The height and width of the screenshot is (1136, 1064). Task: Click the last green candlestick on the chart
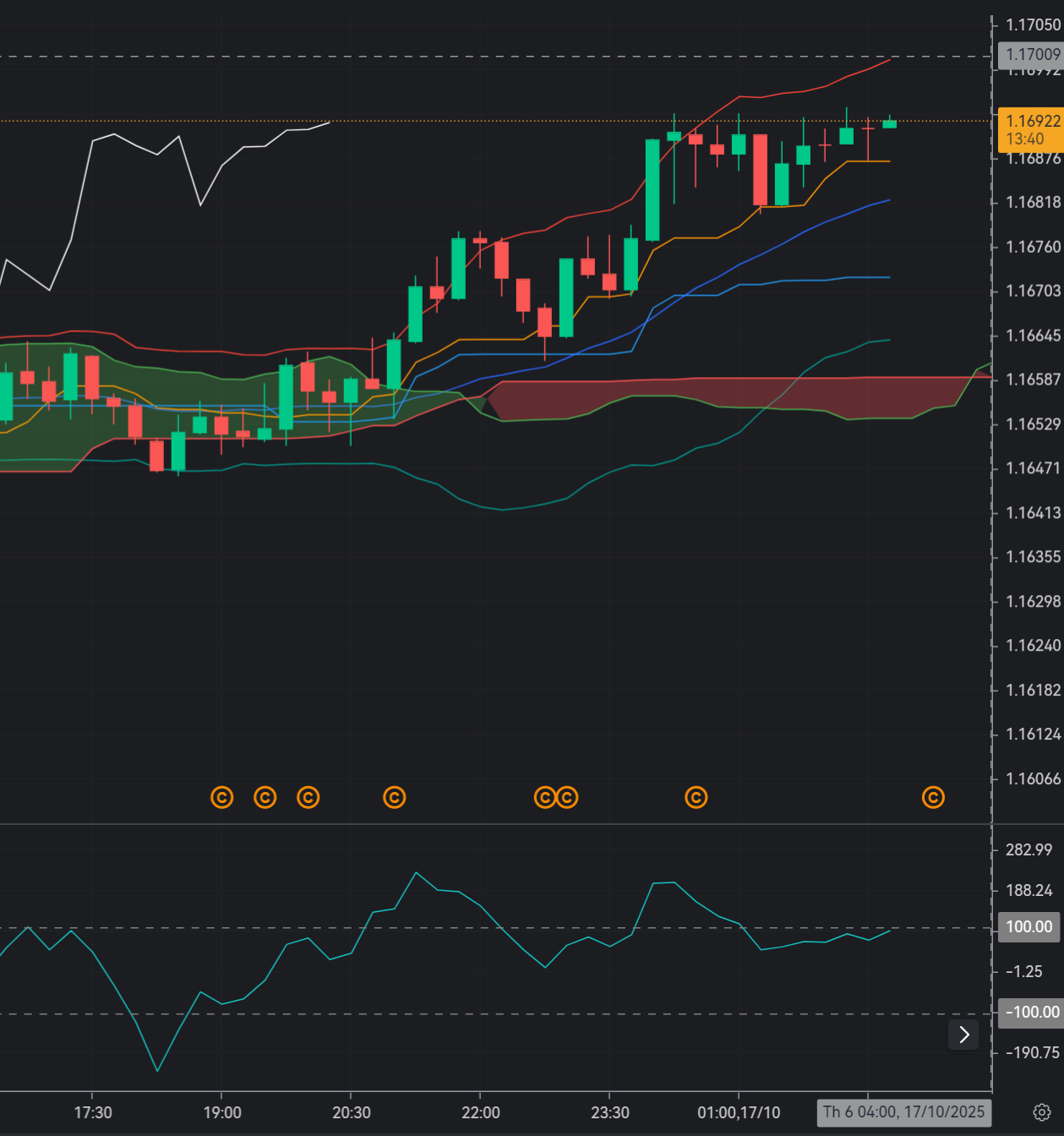889,123
